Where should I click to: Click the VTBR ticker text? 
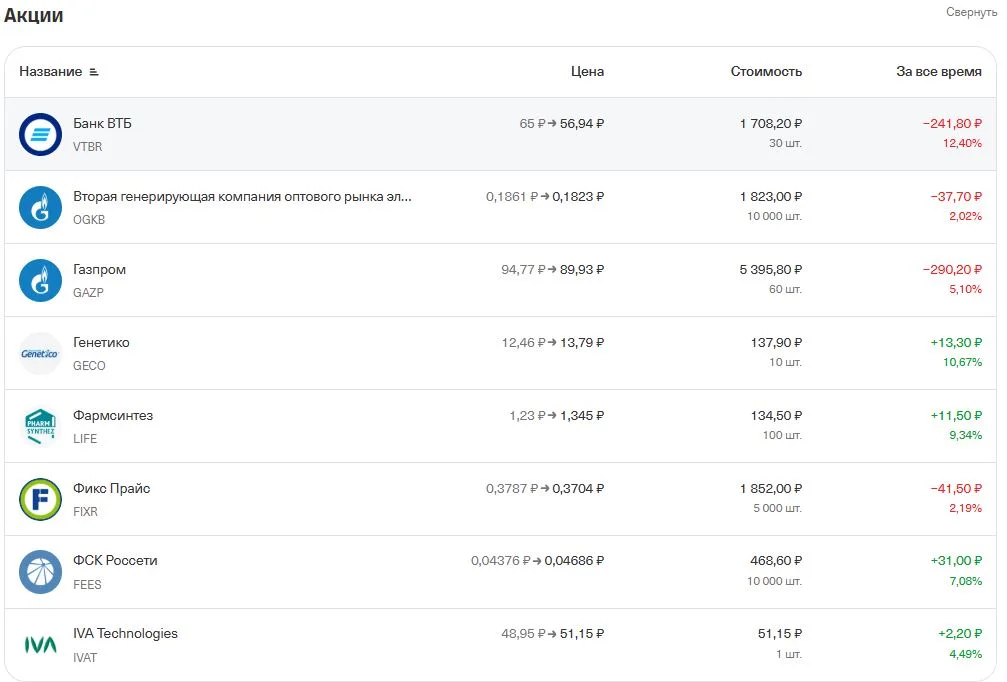pos(87,146)
